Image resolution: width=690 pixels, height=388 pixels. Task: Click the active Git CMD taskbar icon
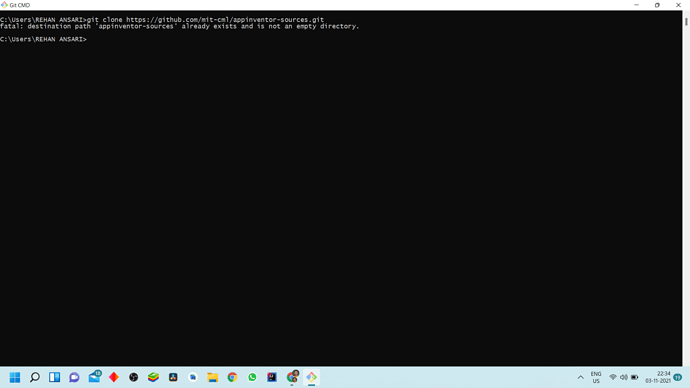312,377
